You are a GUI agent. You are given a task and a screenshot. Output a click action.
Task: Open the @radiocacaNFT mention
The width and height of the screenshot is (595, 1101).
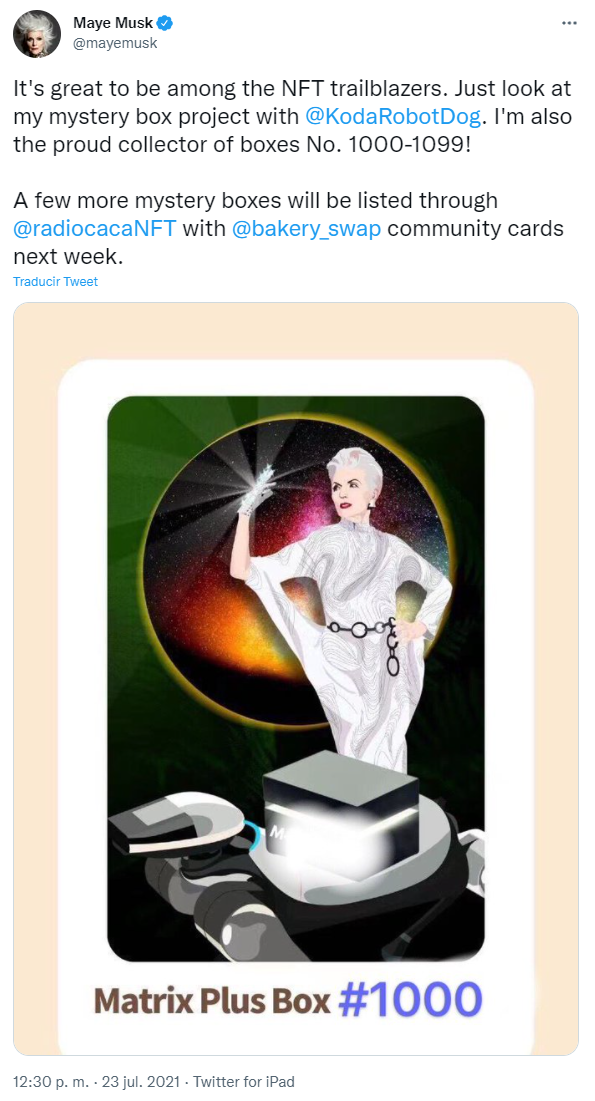[x=94, y=228]
